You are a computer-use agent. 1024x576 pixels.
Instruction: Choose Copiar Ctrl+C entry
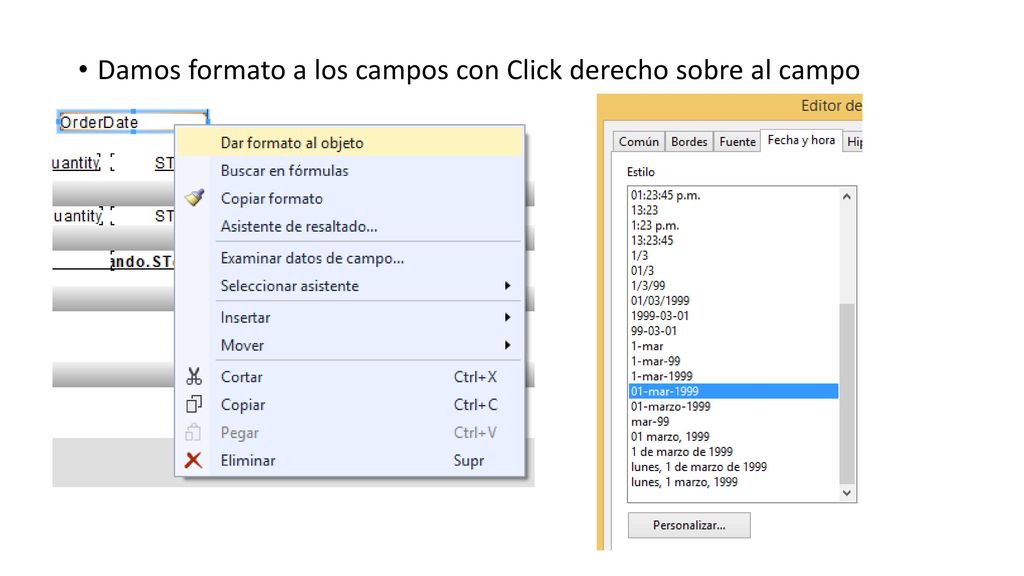(350, 405)
